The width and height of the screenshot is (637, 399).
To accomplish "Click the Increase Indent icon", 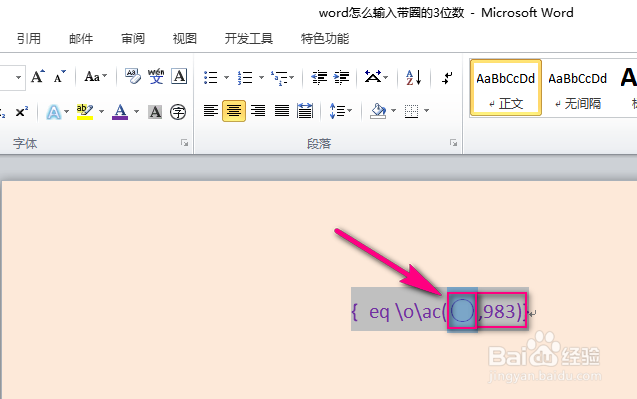I will [341, 77].
